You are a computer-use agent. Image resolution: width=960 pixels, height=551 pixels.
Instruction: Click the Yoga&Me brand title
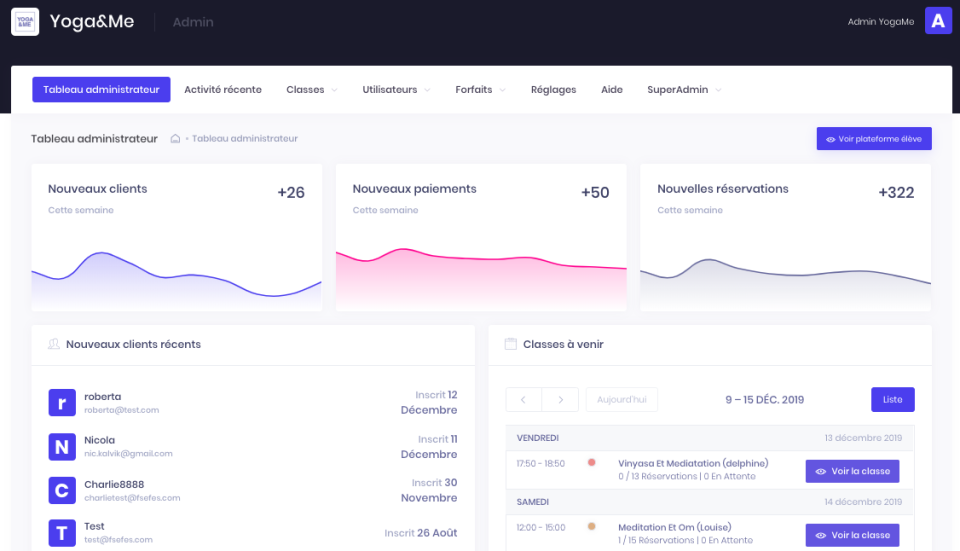pos(92,21)
